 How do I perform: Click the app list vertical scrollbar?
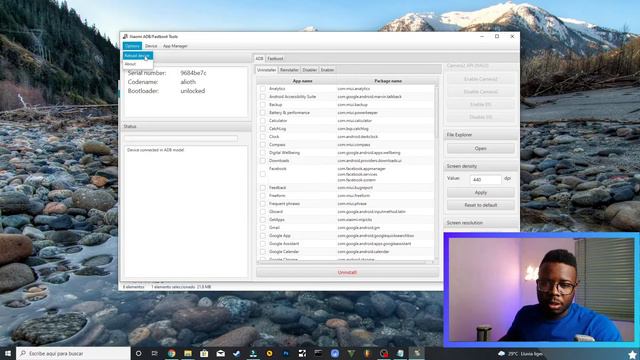tap(436, 112)
